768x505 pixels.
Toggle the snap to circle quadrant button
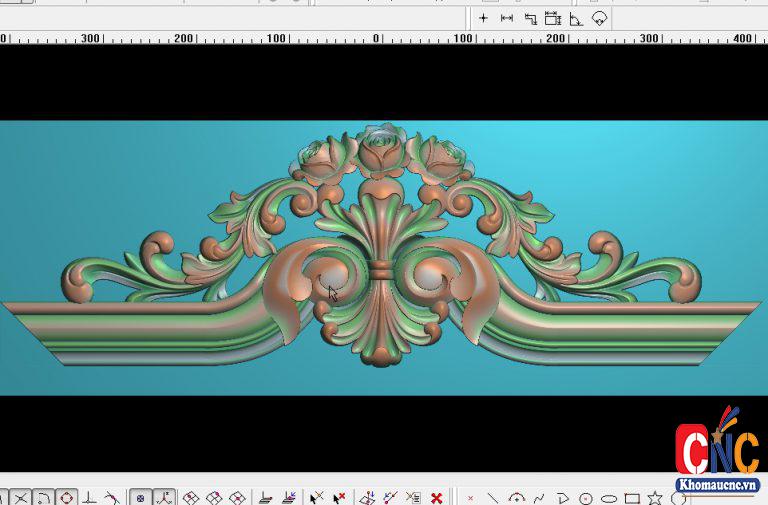pyautogui.click(x=67, y=497)
